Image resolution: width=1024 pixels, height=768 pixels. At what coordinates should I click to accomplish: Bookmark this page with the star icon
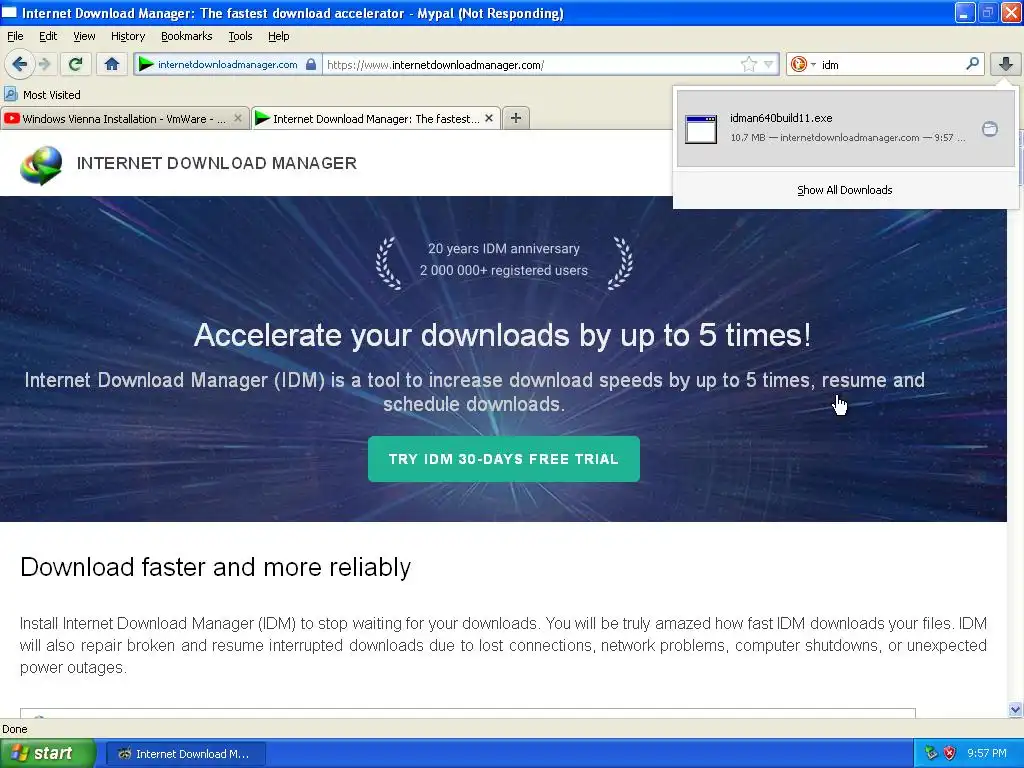click(748, 64)
